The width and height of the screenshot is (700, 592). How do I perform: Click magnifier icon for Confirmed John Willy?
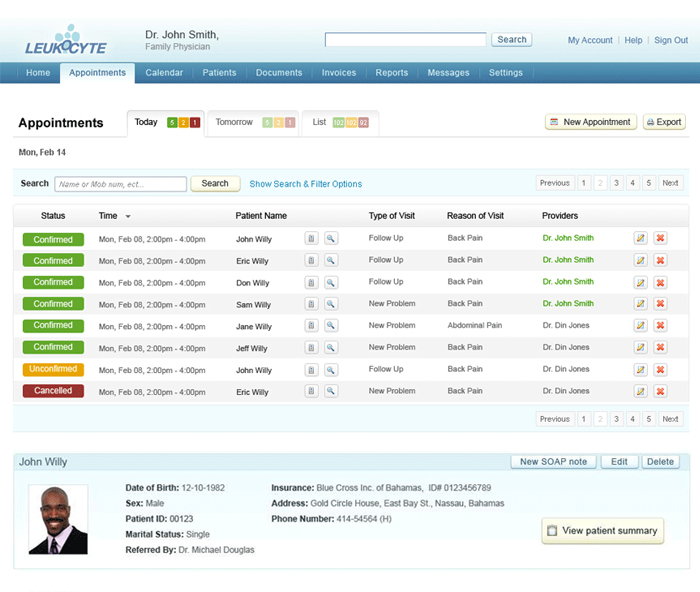(x=331, y=238)
